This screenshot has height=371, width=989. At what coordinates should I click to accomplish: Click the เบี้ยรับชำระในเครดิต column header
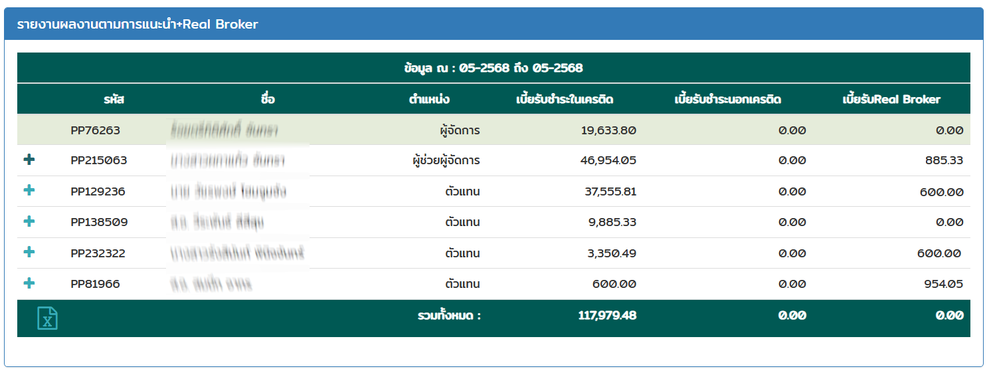click(565, 100)
